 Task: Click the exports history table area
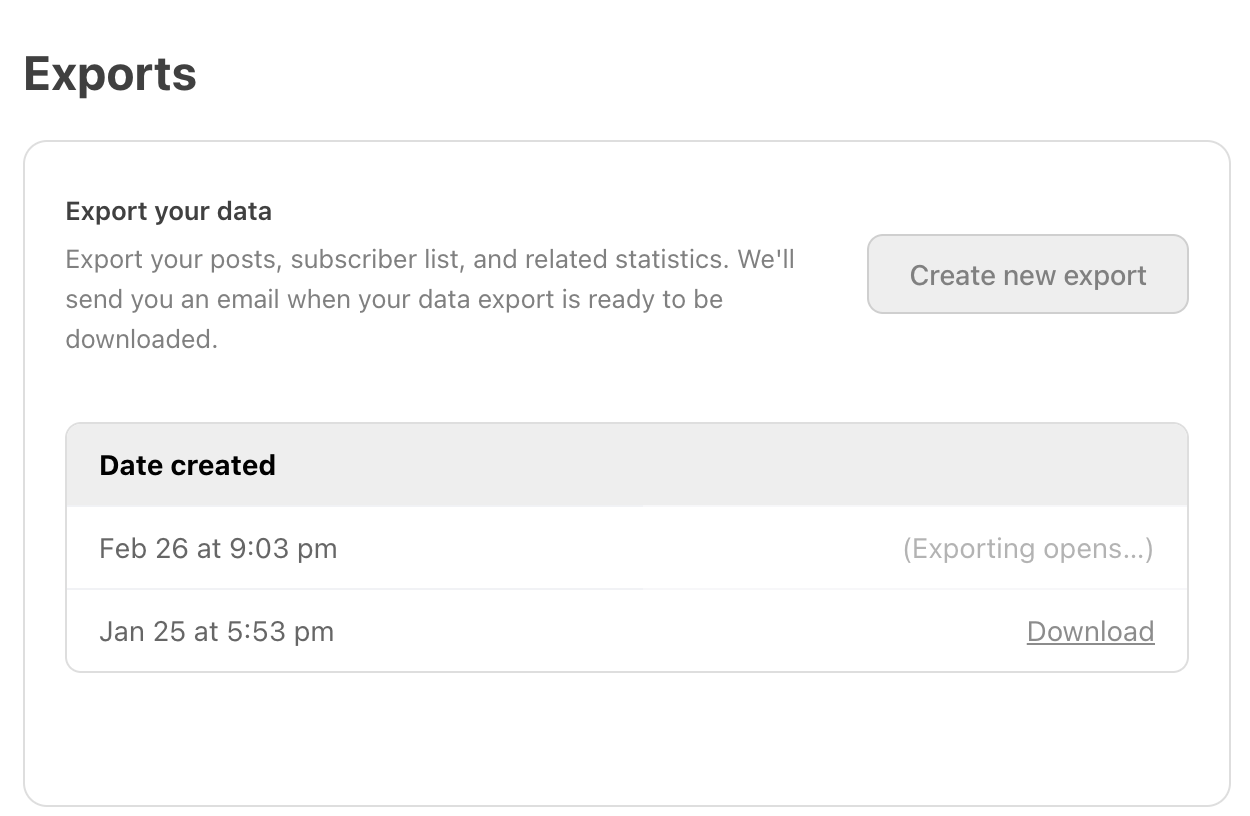(627, 548)
